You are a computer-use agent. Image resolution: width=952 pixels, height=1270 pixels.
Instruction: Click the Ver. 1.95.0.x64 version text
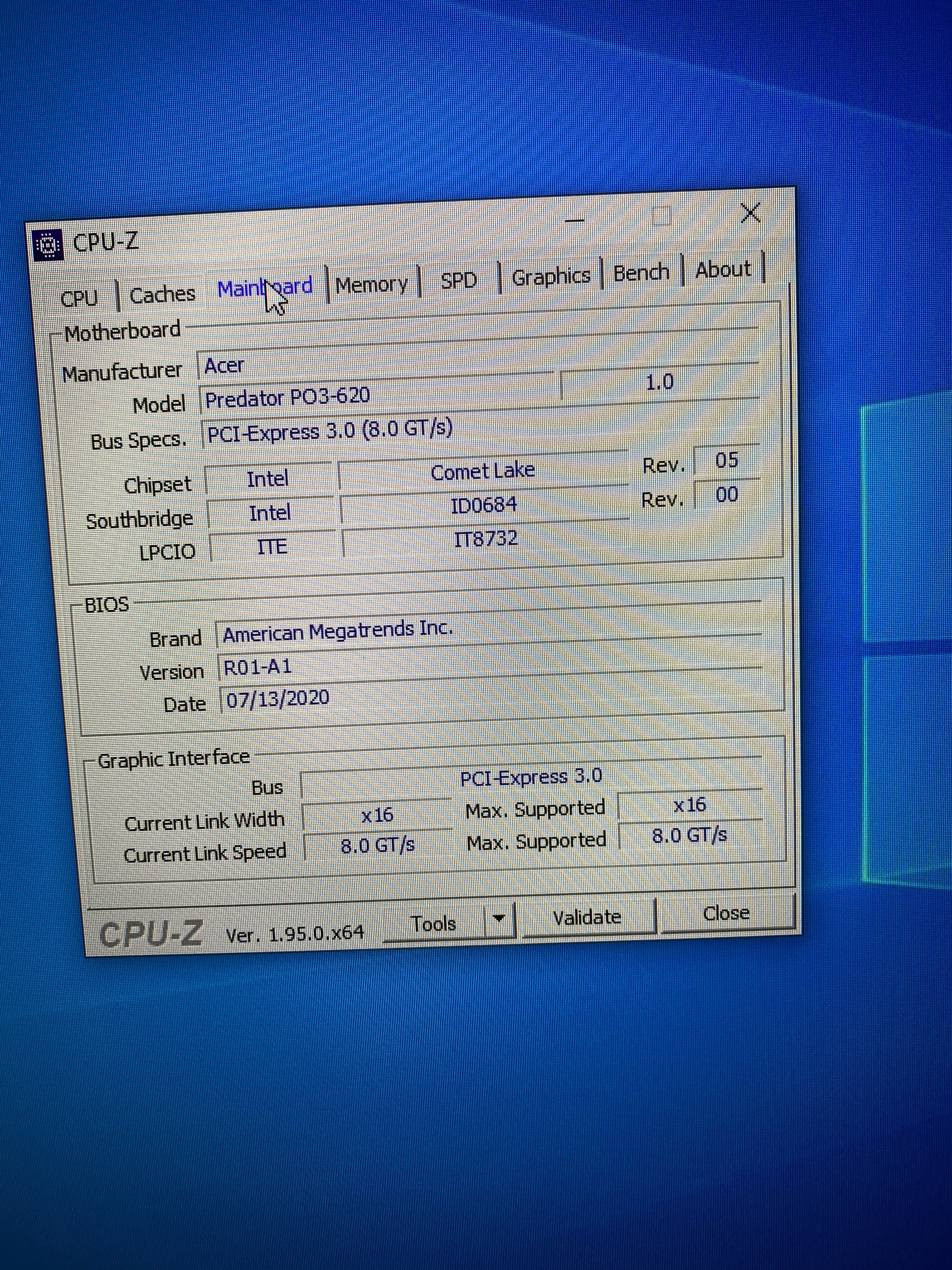point(295,934)
